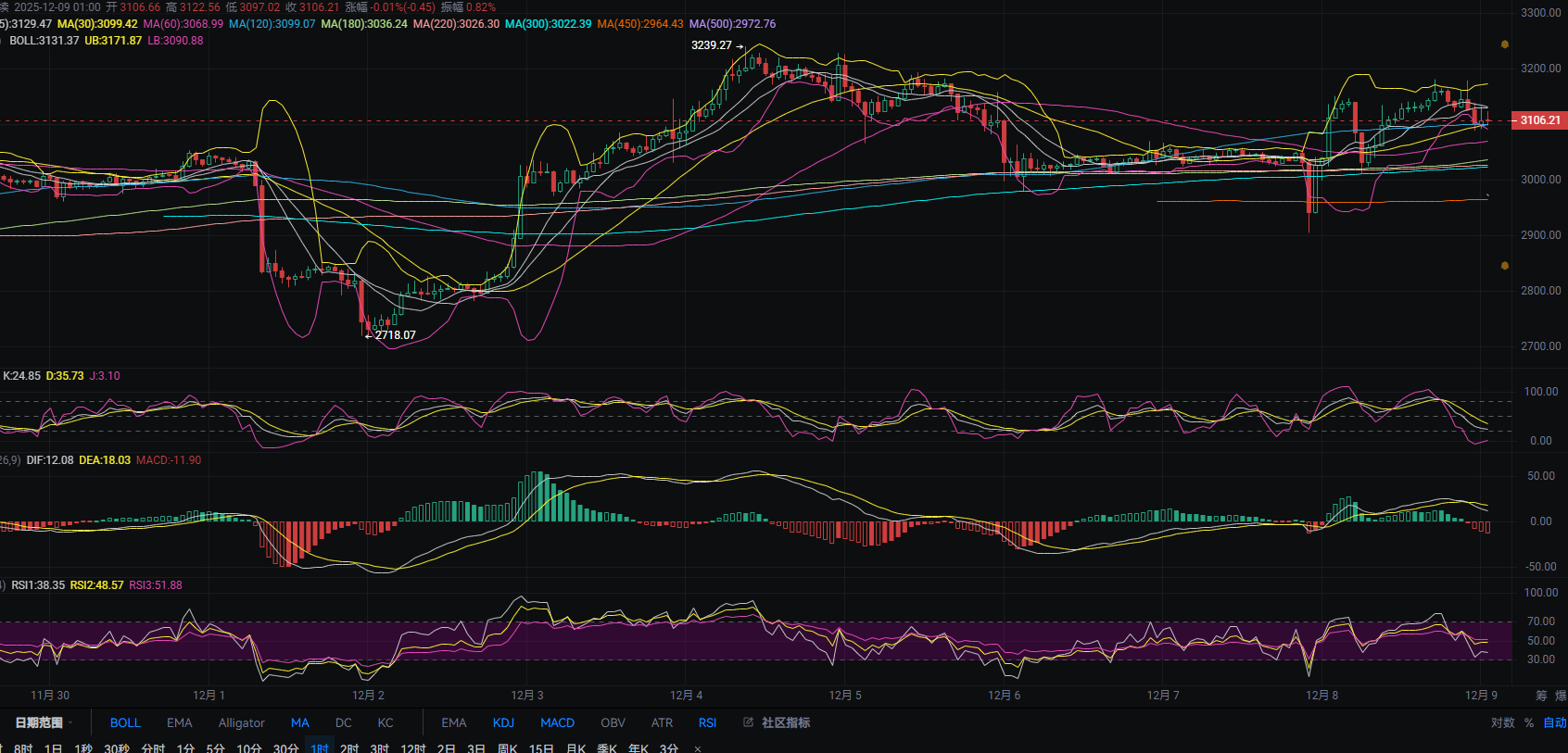Image resolution: width=1568 pixels, height=753 pixels.
Task: Click the 3106.21 current price label
Action: pyautogui.click(x=1539, y=120)
